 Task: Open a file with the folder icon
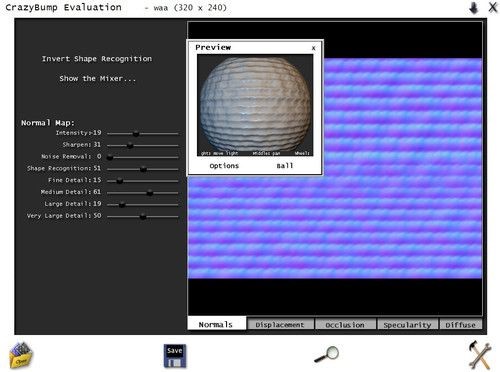pos(21,355)
